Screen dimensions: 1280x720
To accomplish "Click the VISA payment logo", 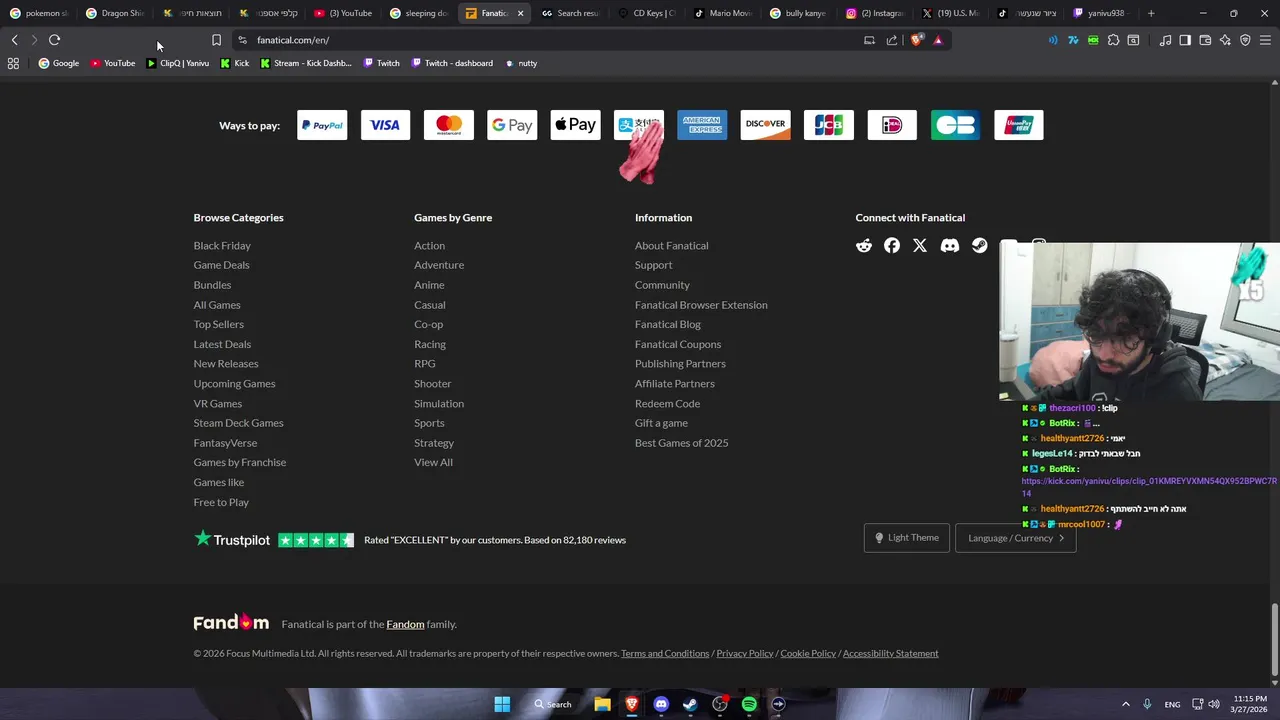I will coord(385,125).
